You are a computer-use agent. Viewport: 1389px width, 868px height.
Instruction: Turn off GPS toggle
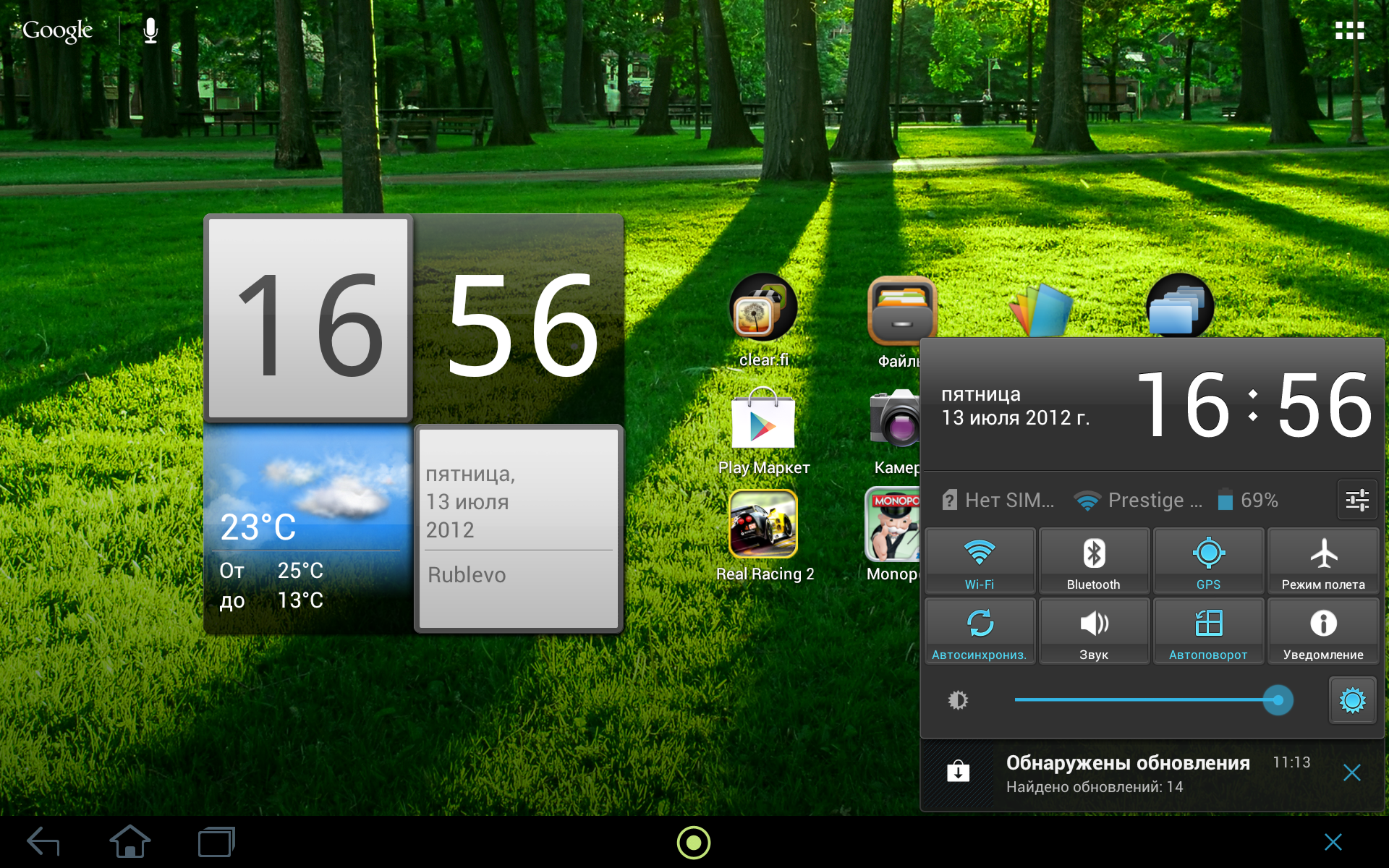(x=1208, y=561)
